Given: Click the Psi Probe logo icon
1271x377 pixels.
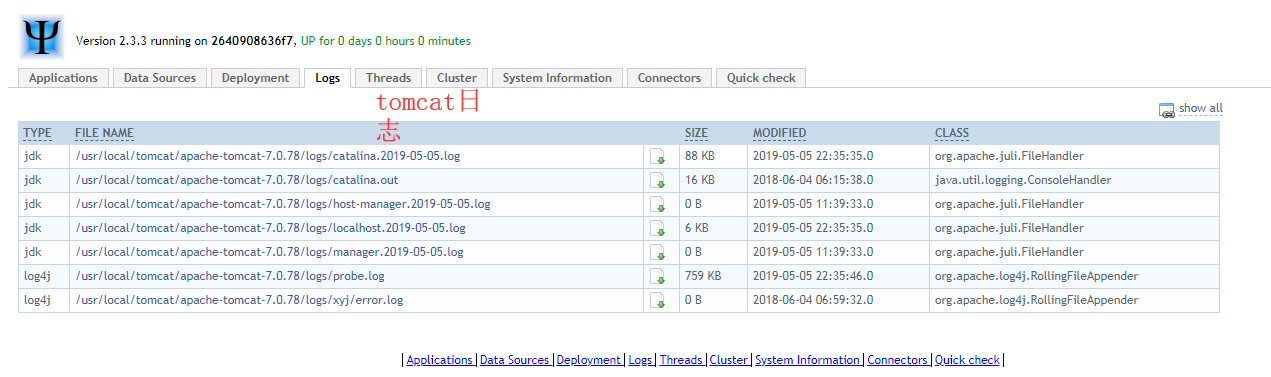Looking at the screenshot, I should (x=42, y=37).
